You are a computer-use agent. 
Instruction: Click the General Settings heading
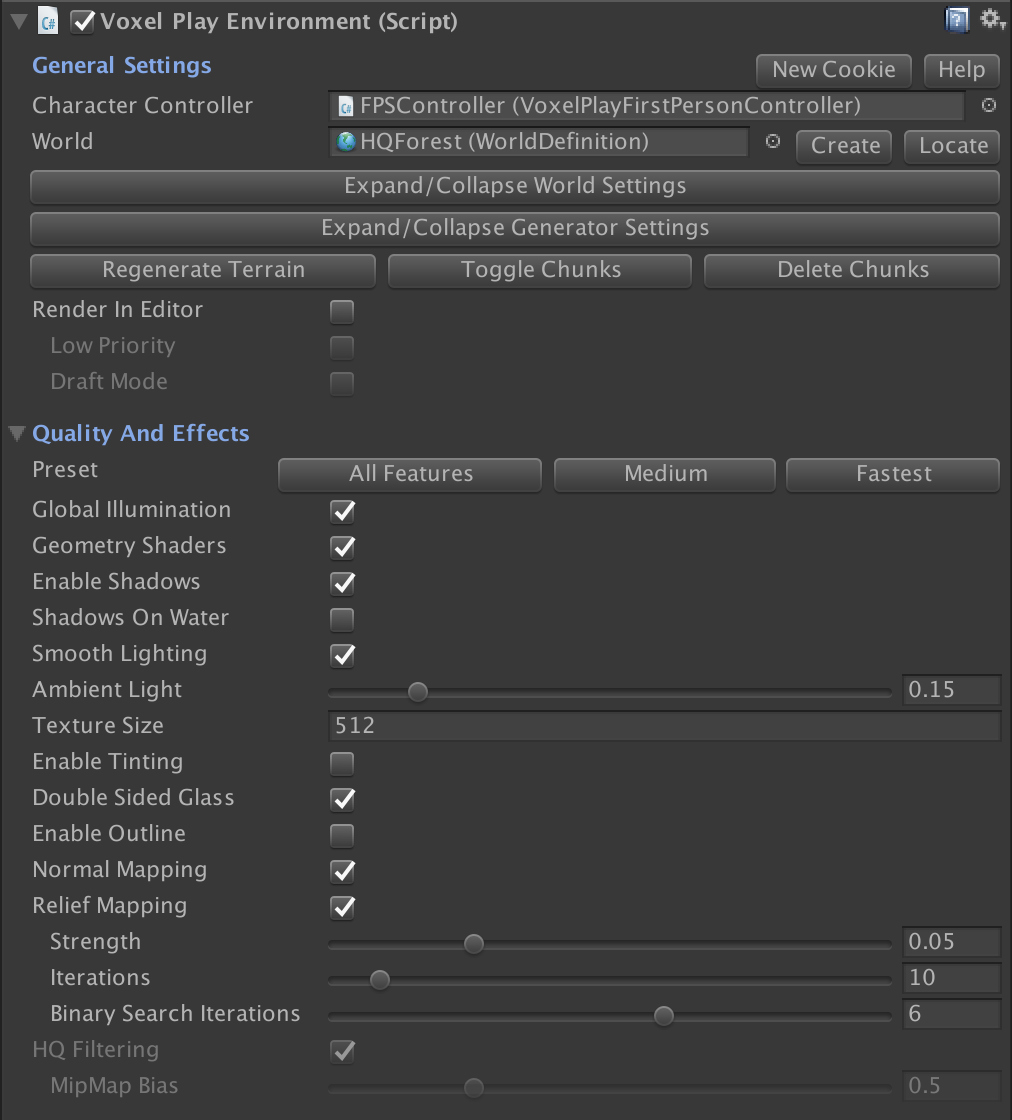[122, 66]
